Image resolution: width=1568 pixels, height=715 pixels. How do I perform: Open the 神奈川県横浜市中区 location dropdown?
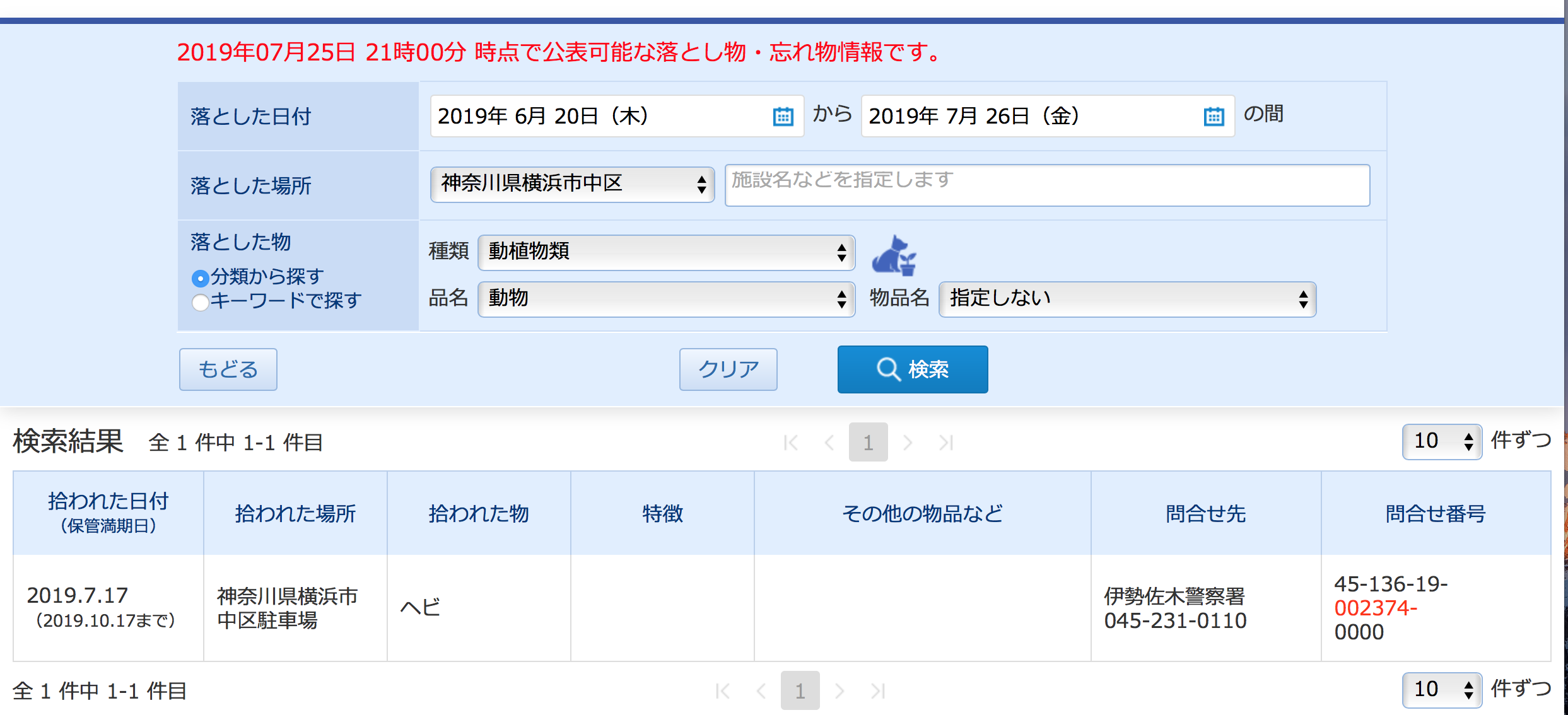point(572,184)
